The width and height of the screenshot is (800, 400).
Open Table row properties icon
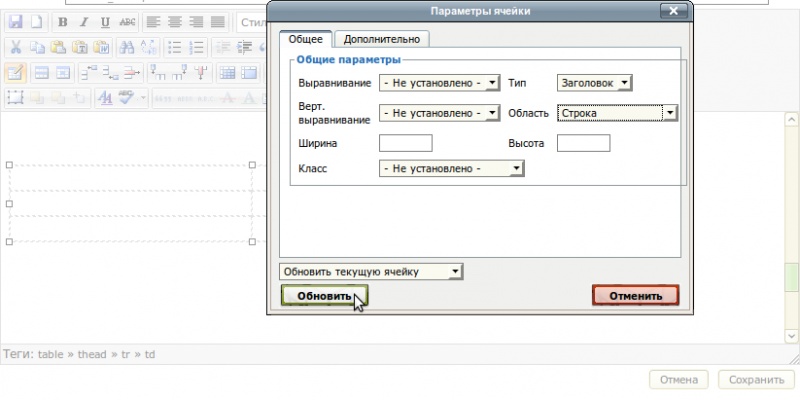click(41, 73)
